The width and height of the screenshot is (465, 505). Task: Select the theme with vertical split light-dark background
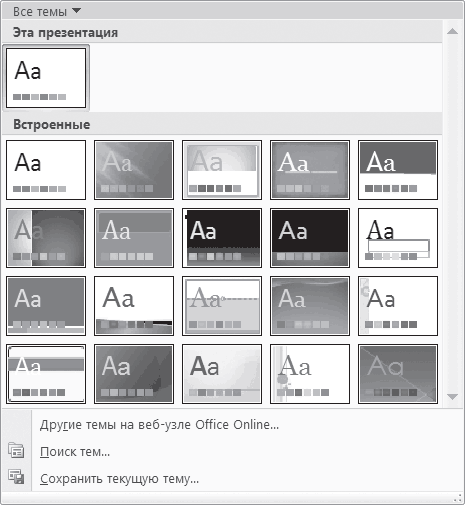point(46,238)
